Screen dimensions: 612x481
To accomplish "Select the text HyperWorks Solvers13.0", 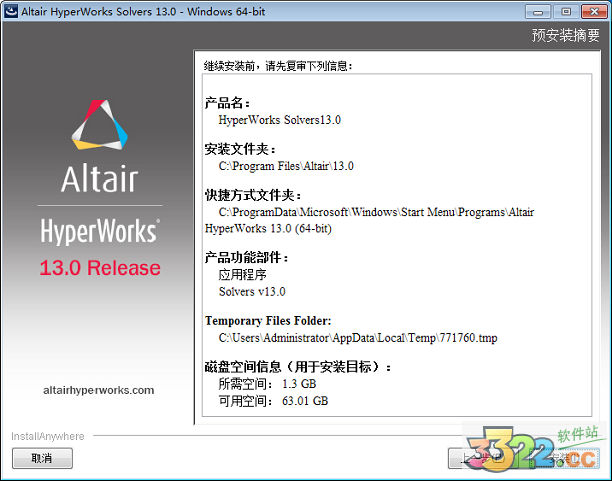I will pyautogui.click(x=279, y=119).
